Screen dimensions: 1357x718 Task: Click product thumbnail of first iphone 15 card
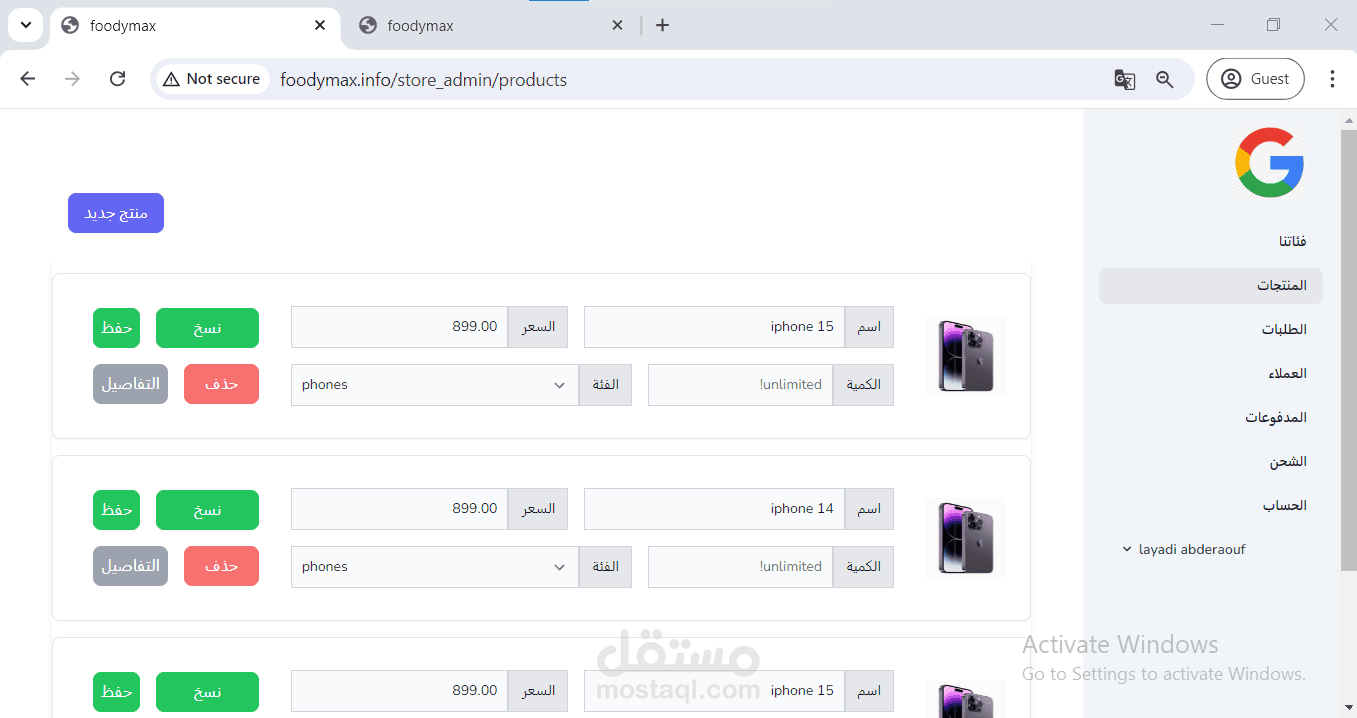pos(965,356)
